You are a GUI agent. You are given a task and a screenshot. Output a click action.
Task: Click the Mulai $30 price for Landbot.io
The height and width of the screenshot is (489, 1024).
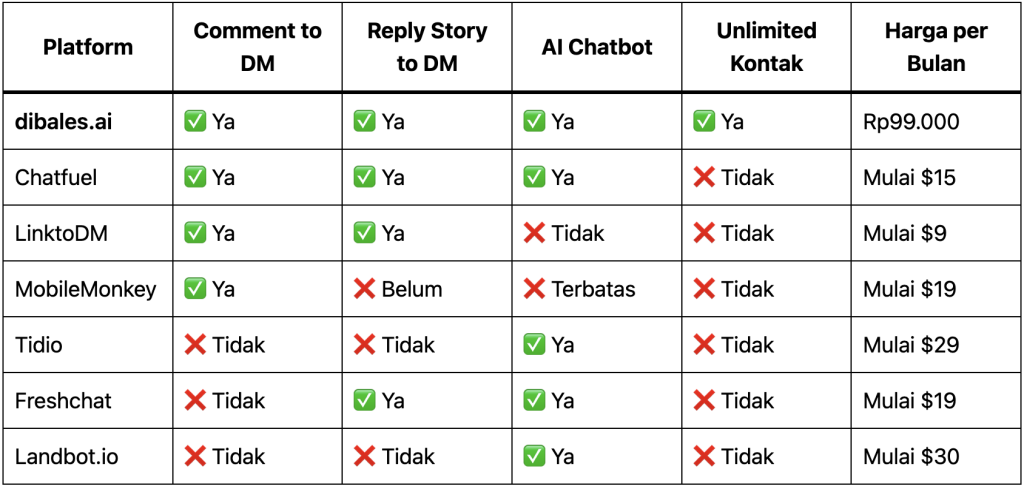tap(910, 457)
